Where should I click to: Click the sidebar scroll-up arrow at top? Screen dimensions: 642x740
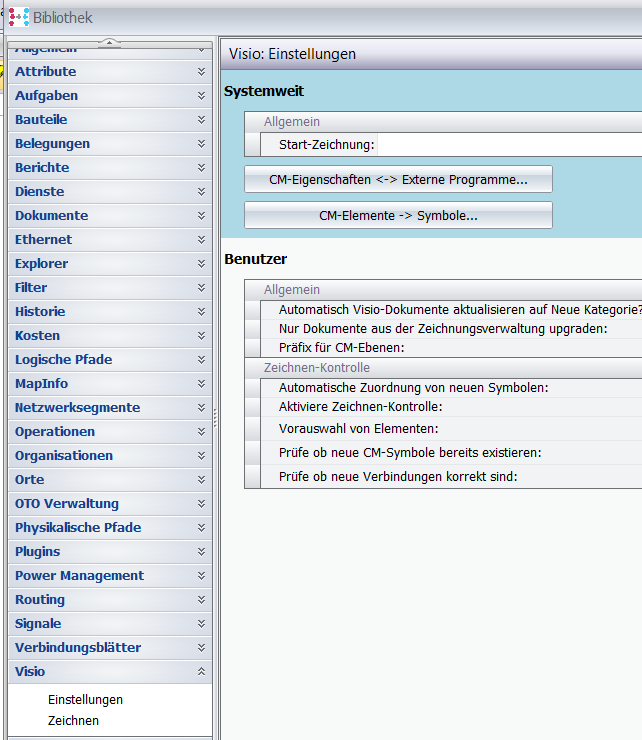point(109,43)
